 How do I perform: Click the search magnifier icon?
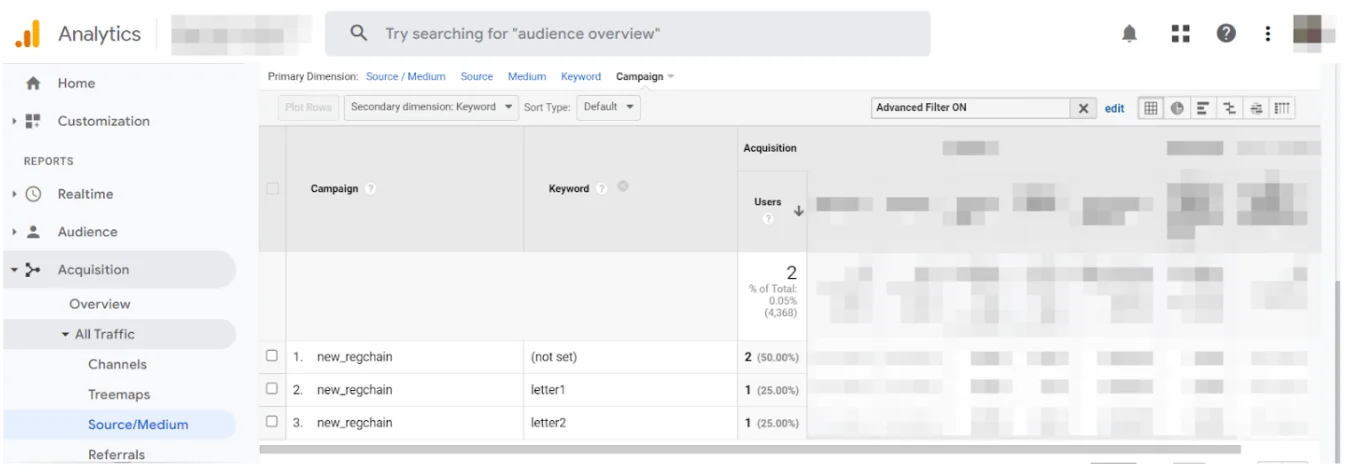(x=359, y=34)
